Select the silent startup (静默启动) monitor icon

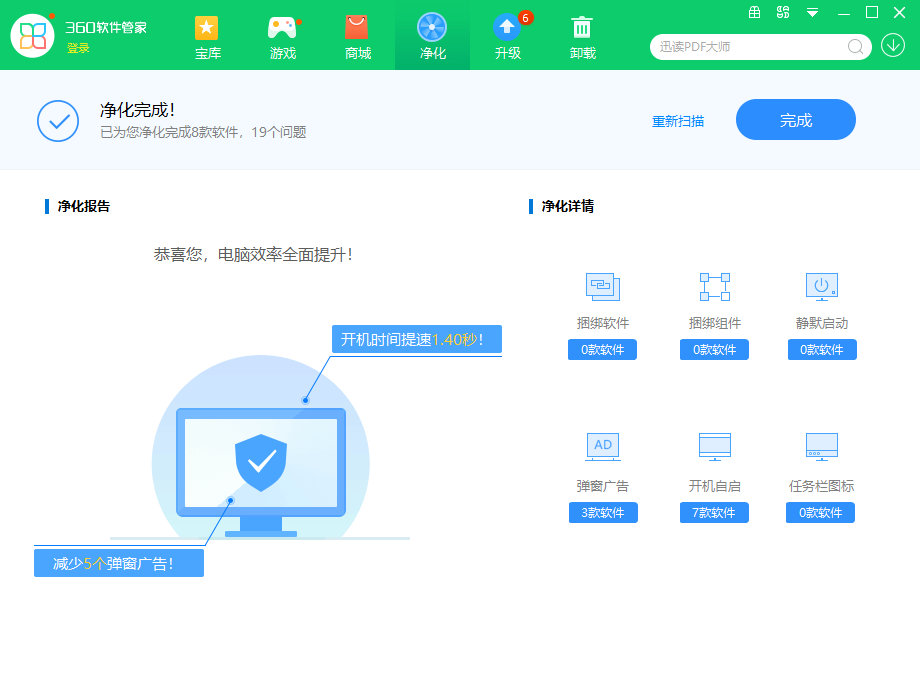tap(821, 287)
